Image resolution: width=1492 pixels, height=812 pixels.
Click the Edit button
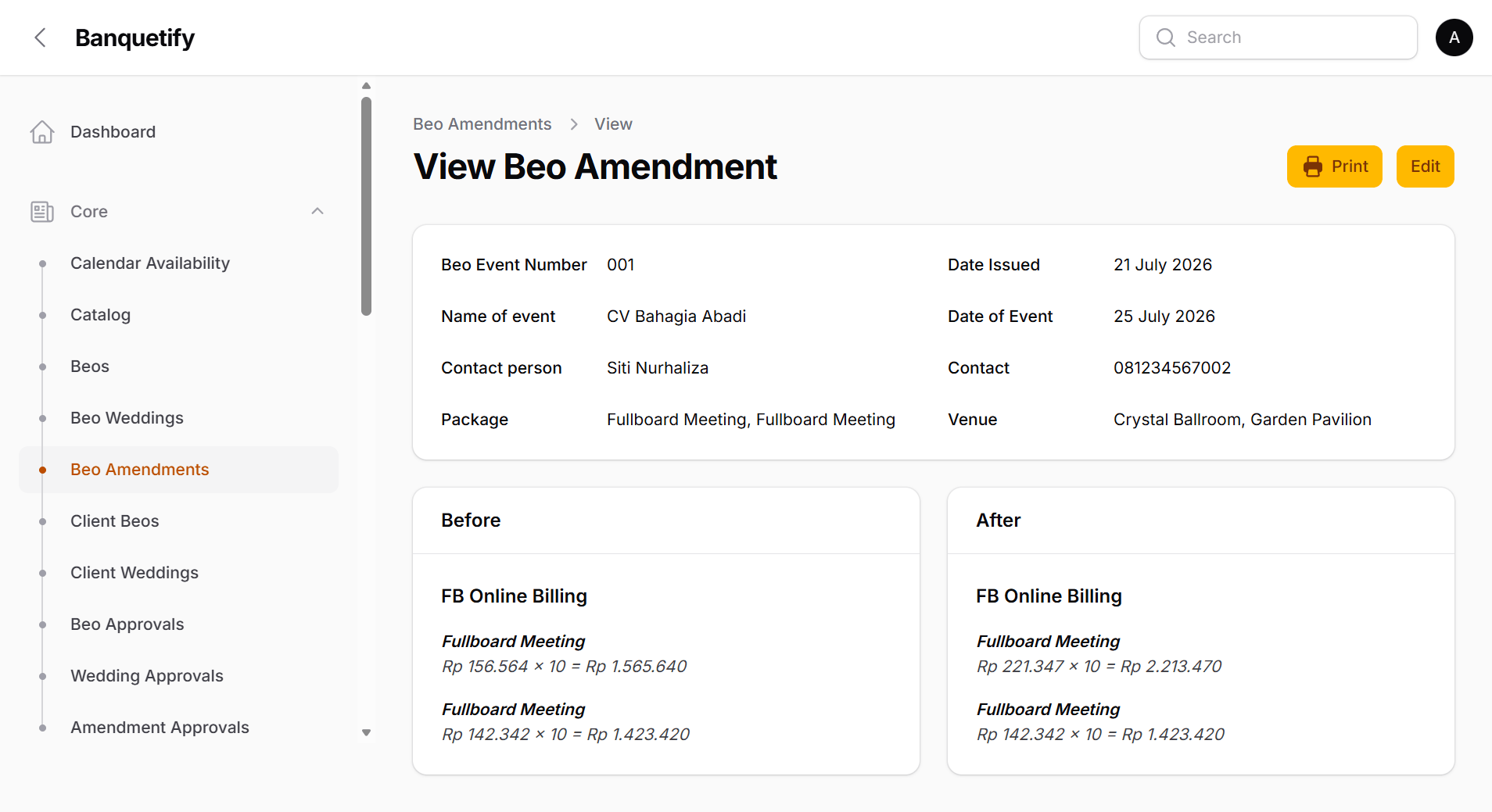click(1425, 166)
